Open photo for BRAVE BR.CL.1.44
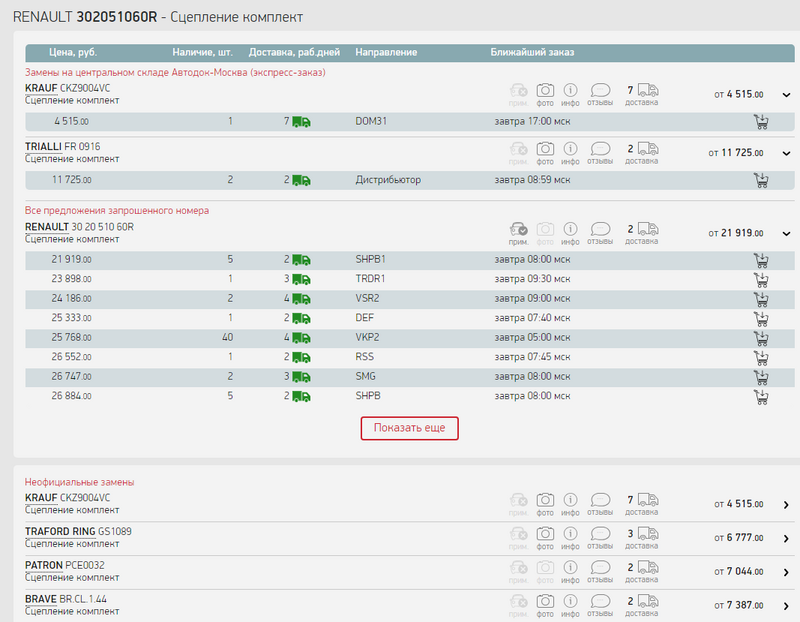The width and height of the screenshot is (800, 622). pos(545,606)
